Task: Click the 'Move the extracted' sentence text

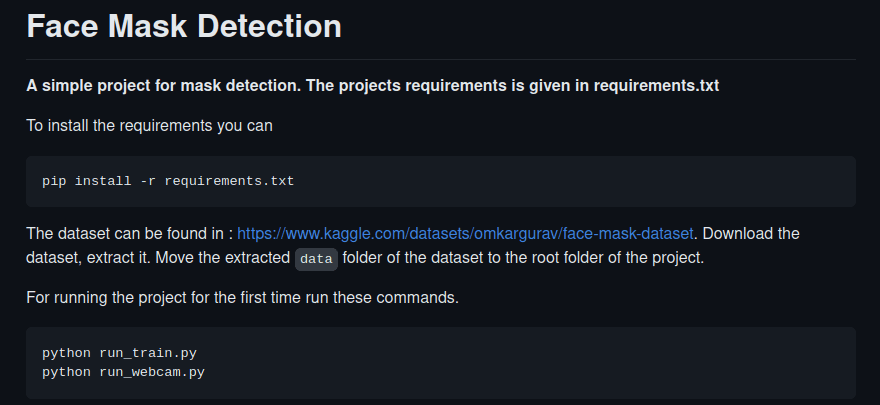Action: [x=222, y=258]
